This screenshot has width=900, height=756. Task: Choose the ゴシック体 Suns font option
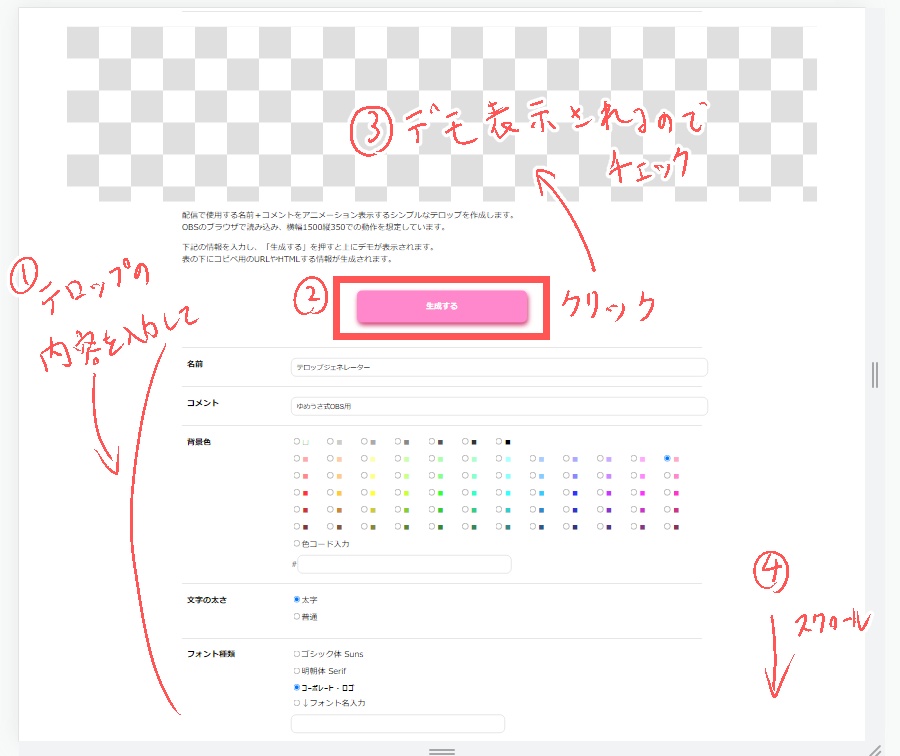(295, 654)
